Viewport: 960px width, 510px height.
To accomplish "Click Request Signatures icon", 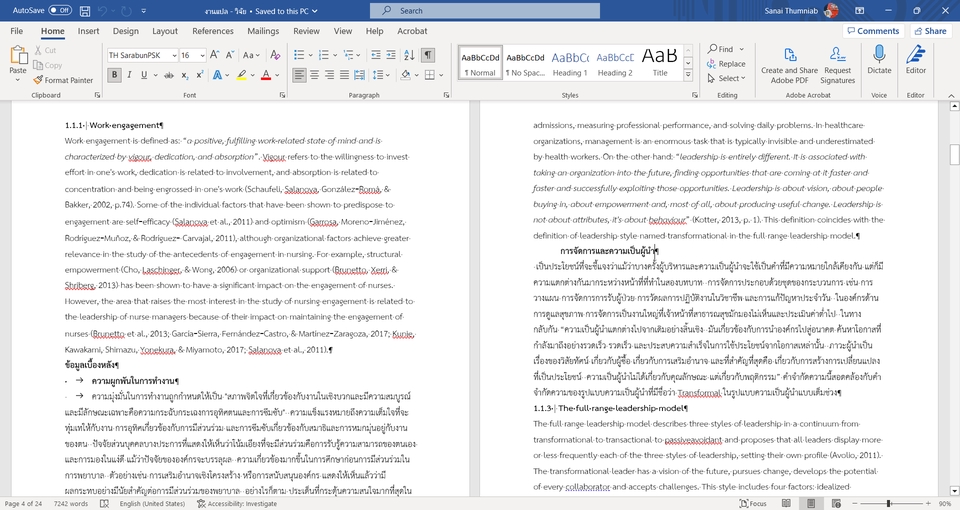I will pos(838,65).
